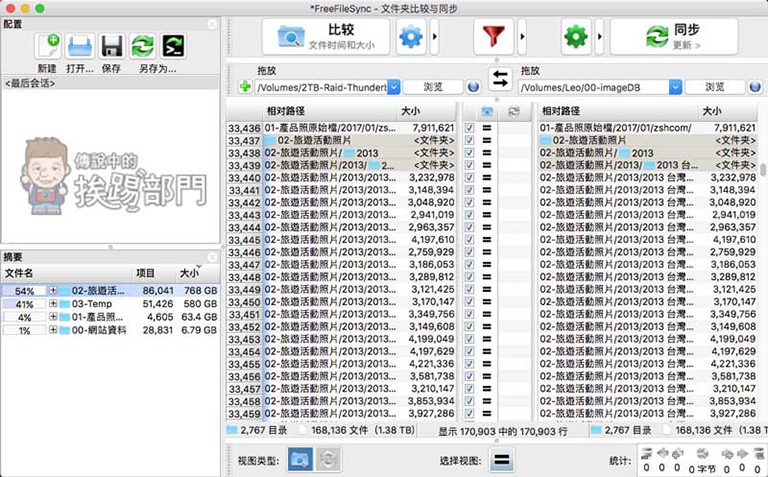Click left grid 相对路径 column header

[331, 111]
